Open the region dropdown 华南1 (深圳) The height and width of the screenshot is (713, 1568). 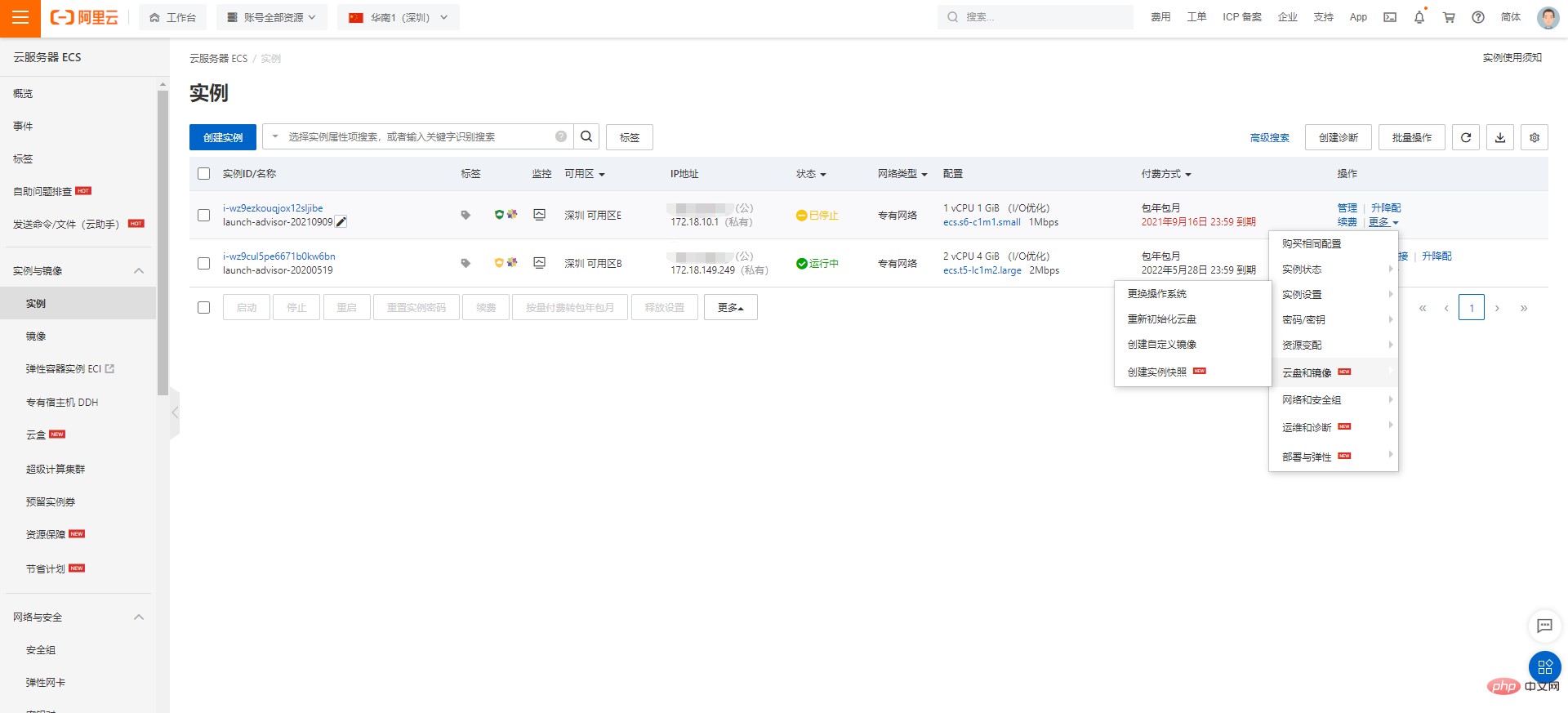click(x=399, y=17)
